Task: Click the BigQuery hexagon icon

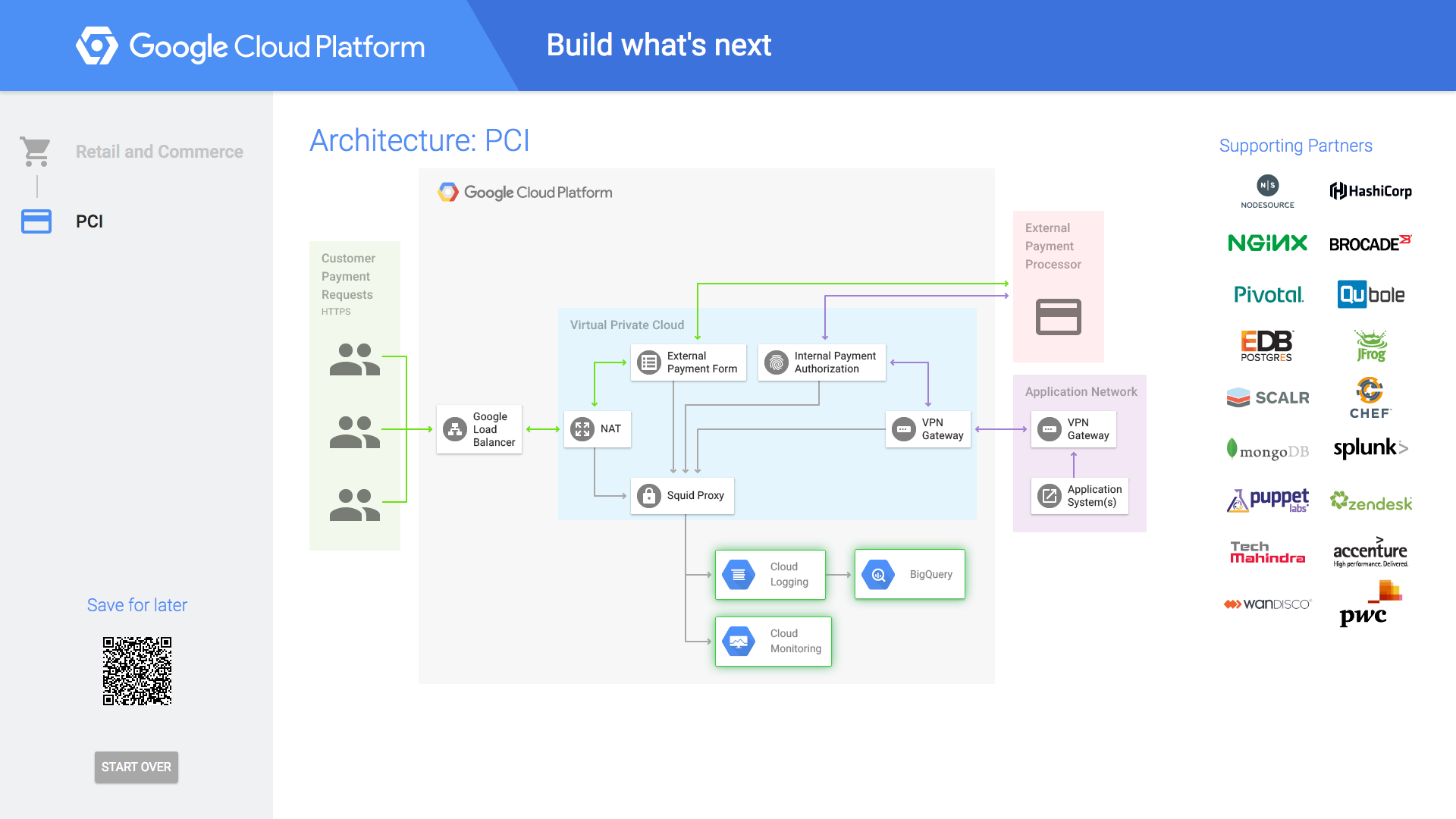Action: pos(878,575)
